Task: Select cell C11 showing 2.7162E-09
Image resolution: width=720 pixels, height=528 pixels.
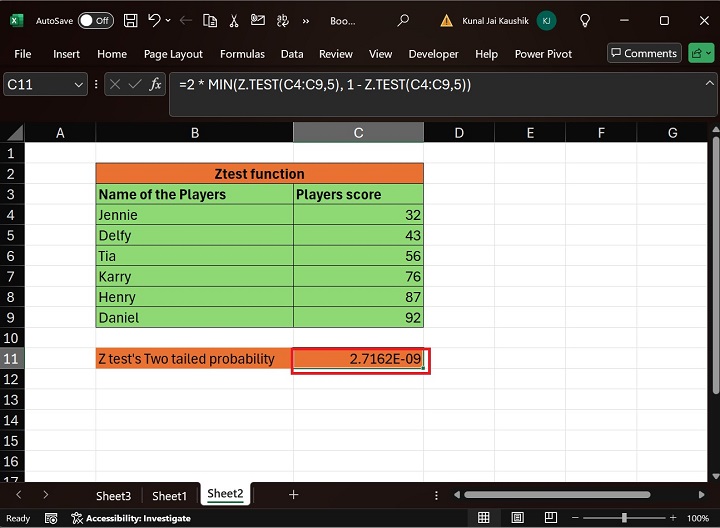Action: 358,359
